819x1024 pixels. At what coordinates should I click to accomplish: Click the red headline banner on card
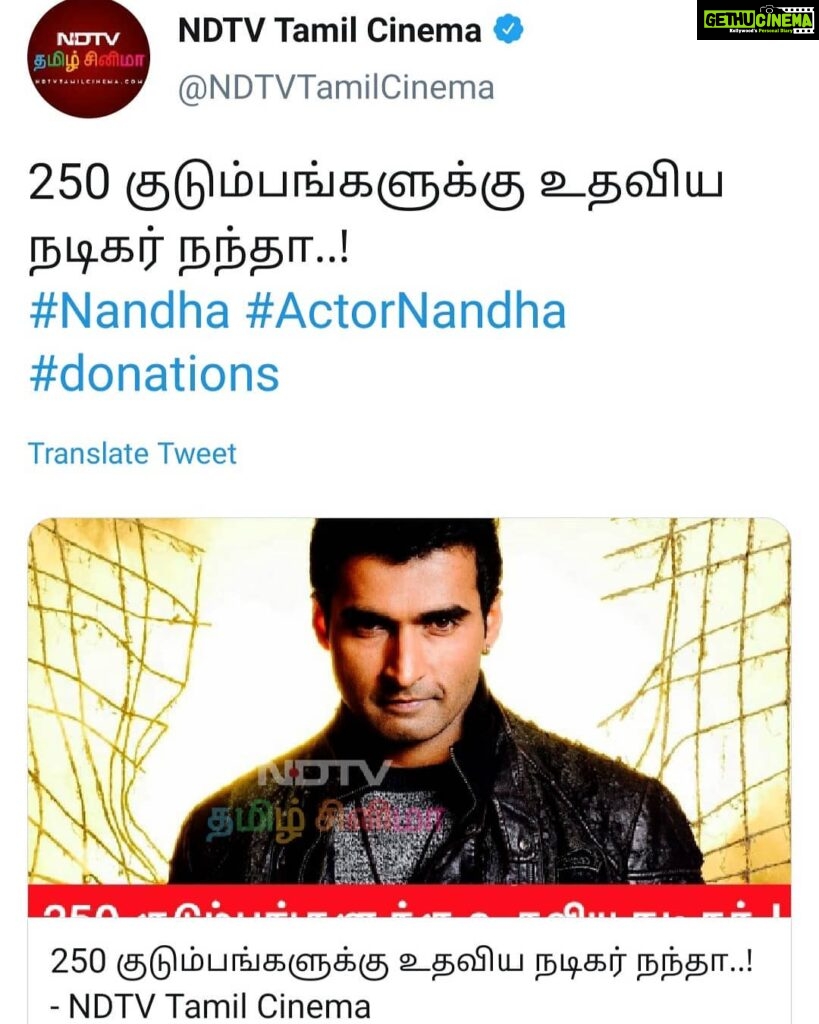(409, 901)
